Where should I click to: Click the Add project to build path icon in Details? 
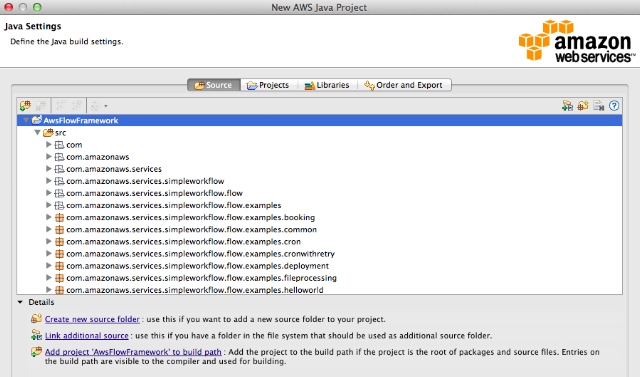pyautogui.click(x=36, y=351)
